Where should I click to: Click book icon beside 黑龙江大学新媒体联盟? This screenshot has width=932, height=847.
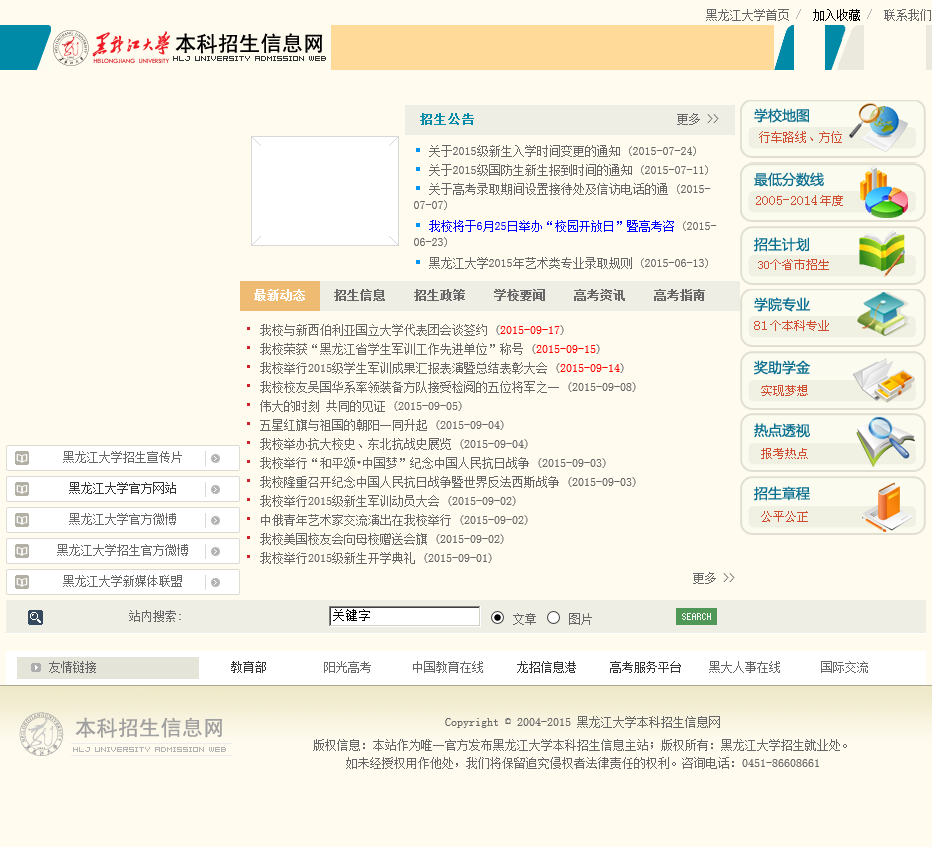pyautogui.click(x=22, y=582)
